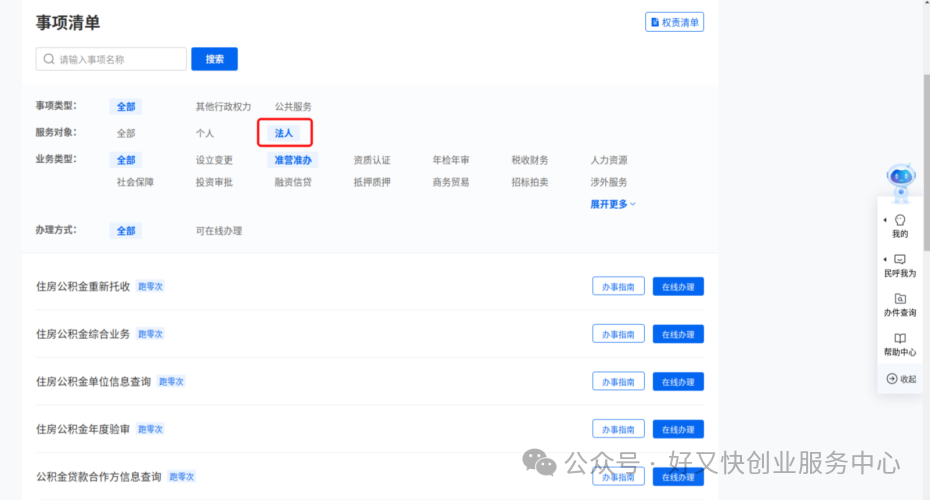The width and height of the screenshot is (930, 500).
Task: Open the 住房公积金综合业务 item title
Action: [83, 334]
